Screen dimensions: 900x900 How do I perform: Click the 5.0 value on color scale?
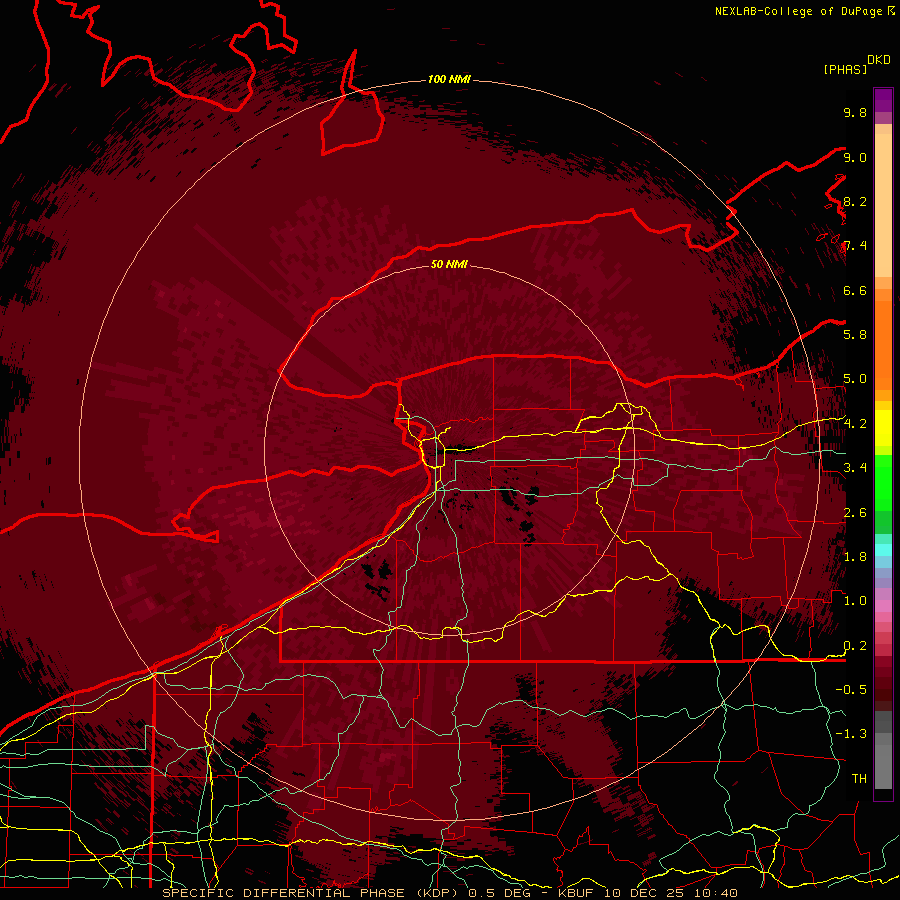tap(855, 379)
